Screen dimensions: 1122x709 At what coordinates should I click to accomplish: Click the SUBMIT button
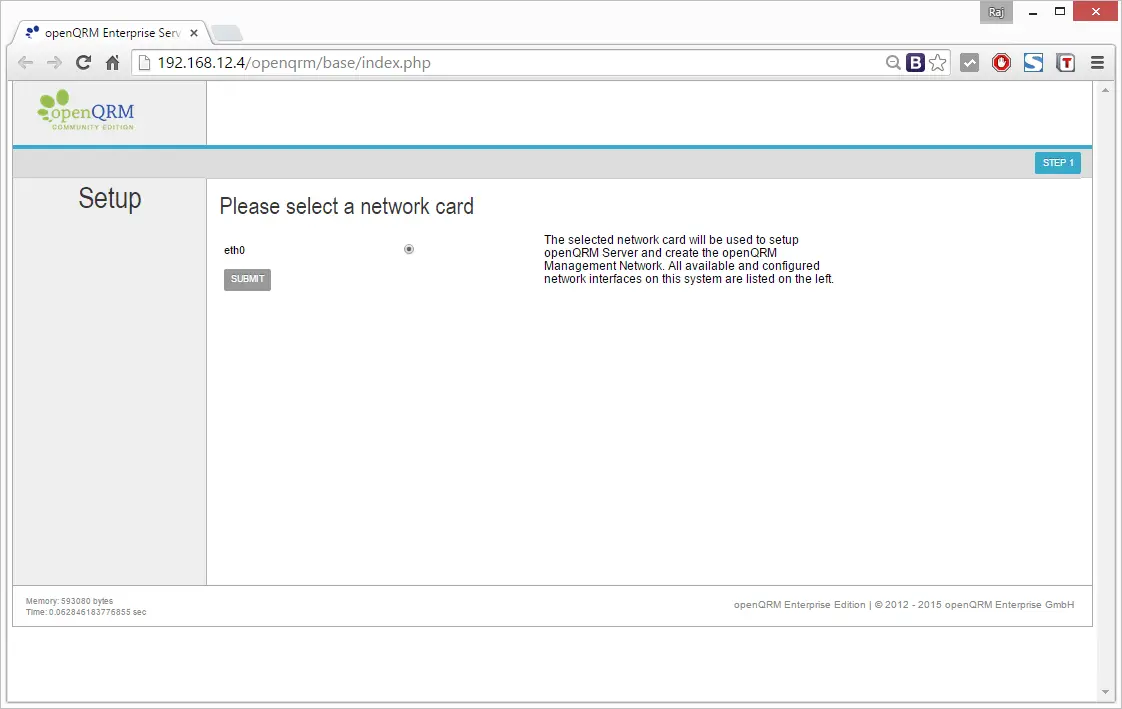(248, 279)
